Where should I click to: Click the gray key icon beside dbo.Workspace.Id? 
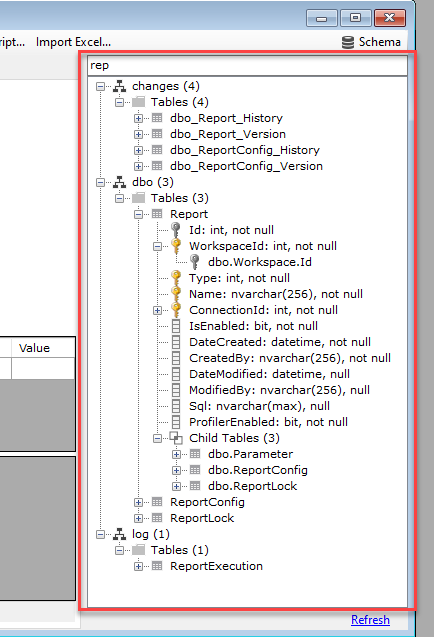195,262
